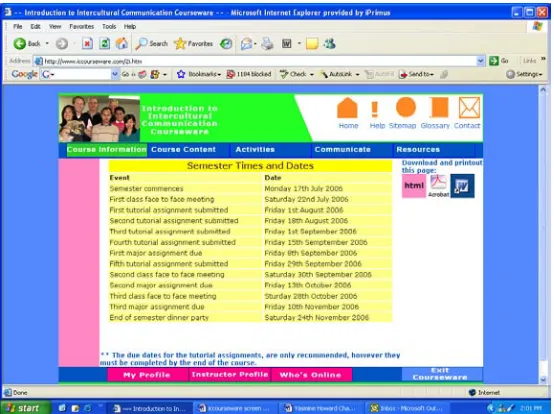The image size is (554, 414).
Task: Click page scrollbar down arrow
Action: (543, 379)
